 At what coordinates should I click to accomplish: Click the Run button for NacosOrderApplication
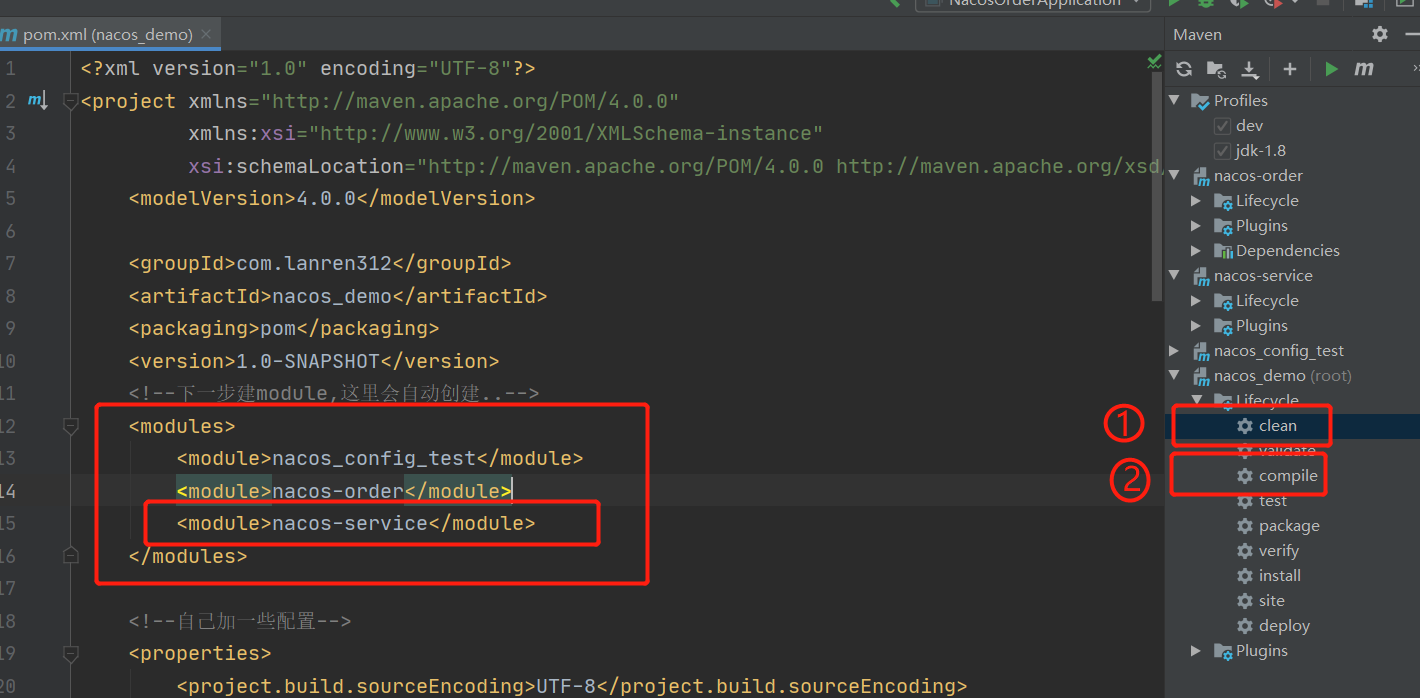[x=1173, y=4]
